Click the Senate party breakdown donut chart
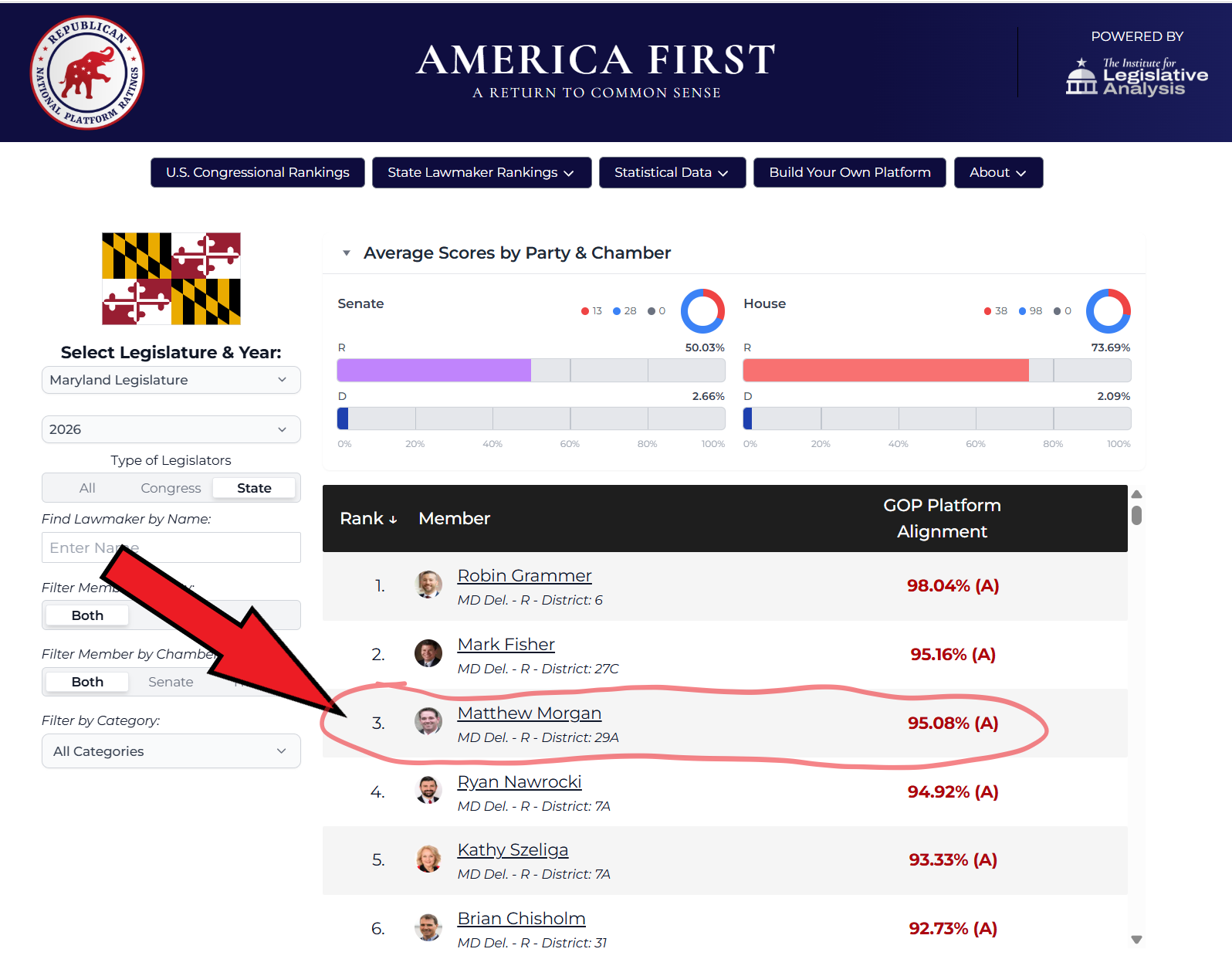Image resolution: width=1232 pixels, height=959 pixels. (x=702, y=310)
